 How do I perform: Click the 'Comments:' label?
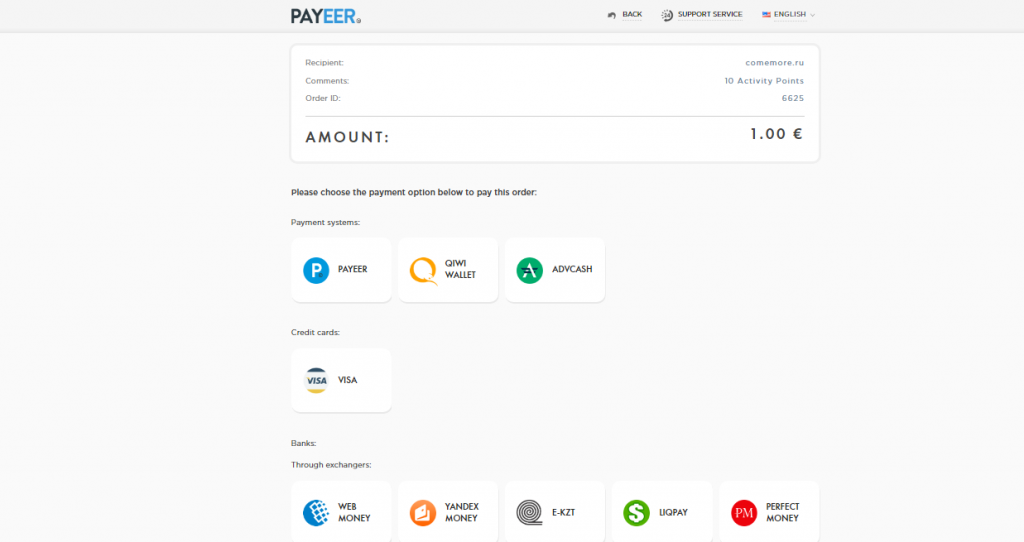pos(327,81)
